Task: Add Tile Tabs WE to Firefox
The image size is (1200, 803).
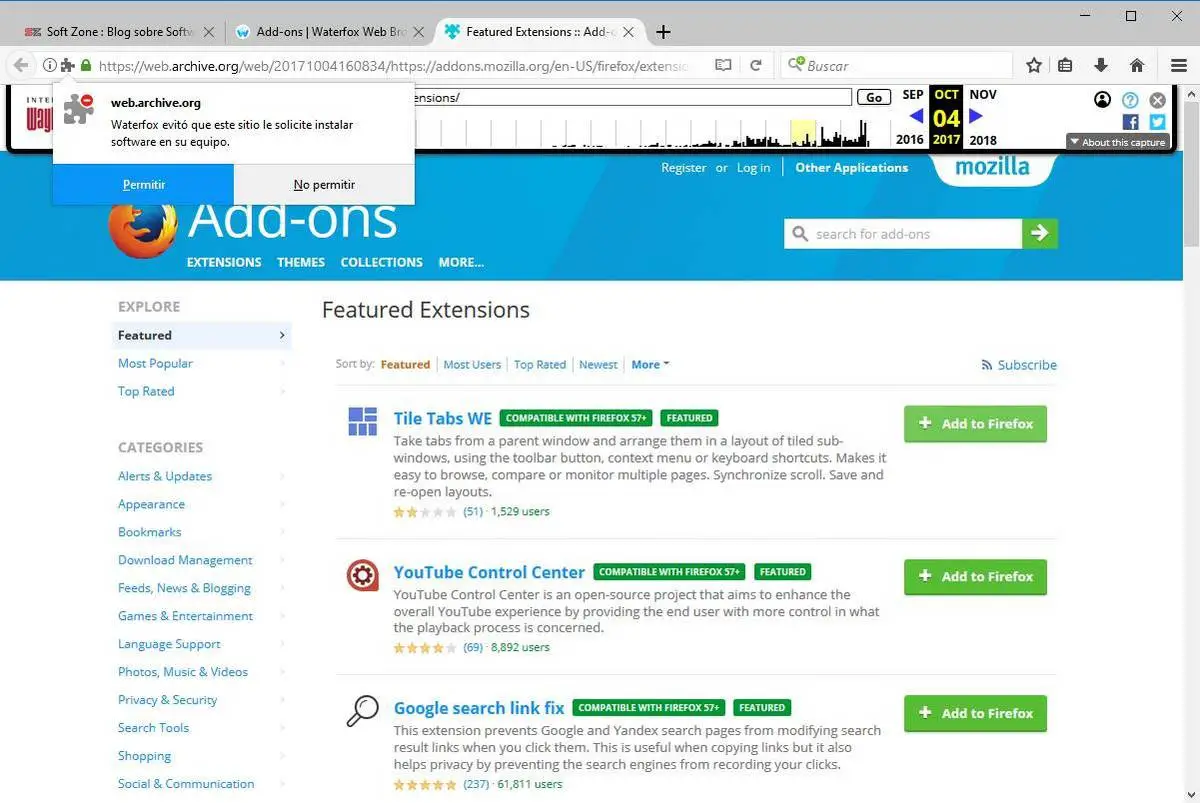Action: 975,424
